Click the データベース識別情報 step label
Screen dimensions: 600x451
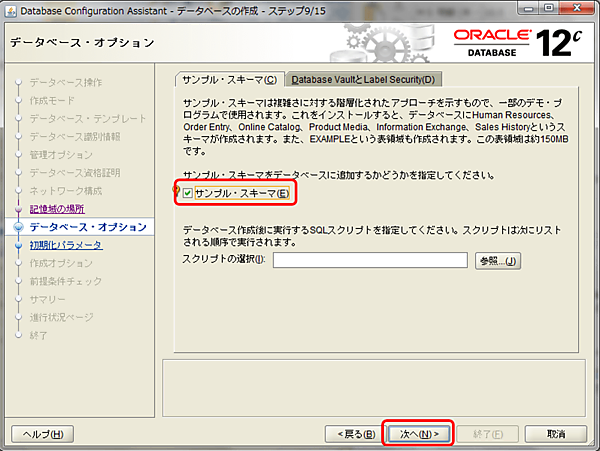click(75, 137)
